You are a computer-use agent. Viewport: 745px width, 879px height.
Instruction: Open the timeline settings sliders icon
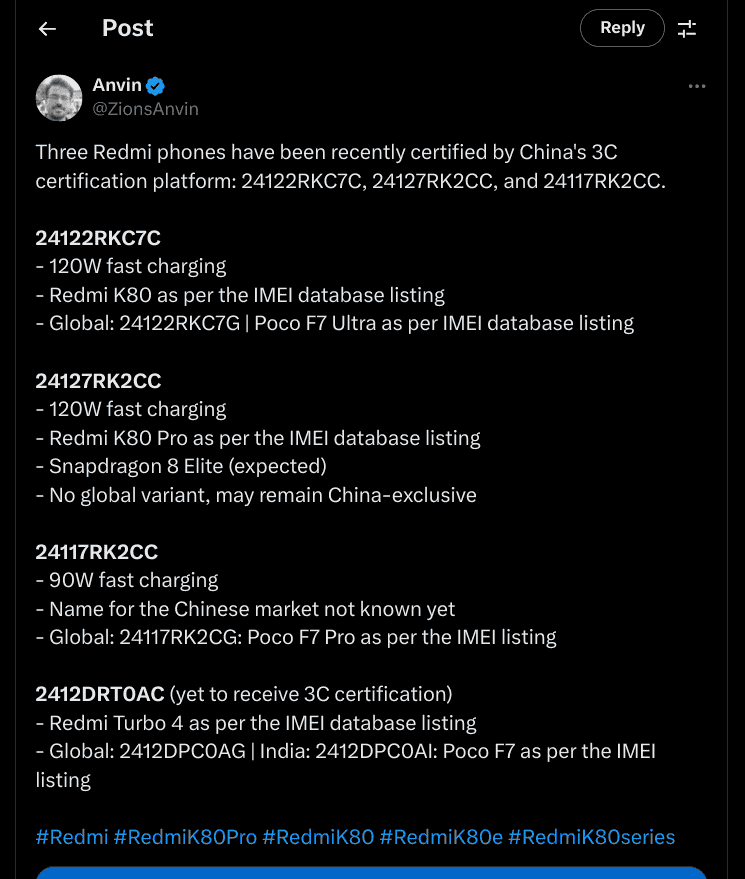click(687, 28)
